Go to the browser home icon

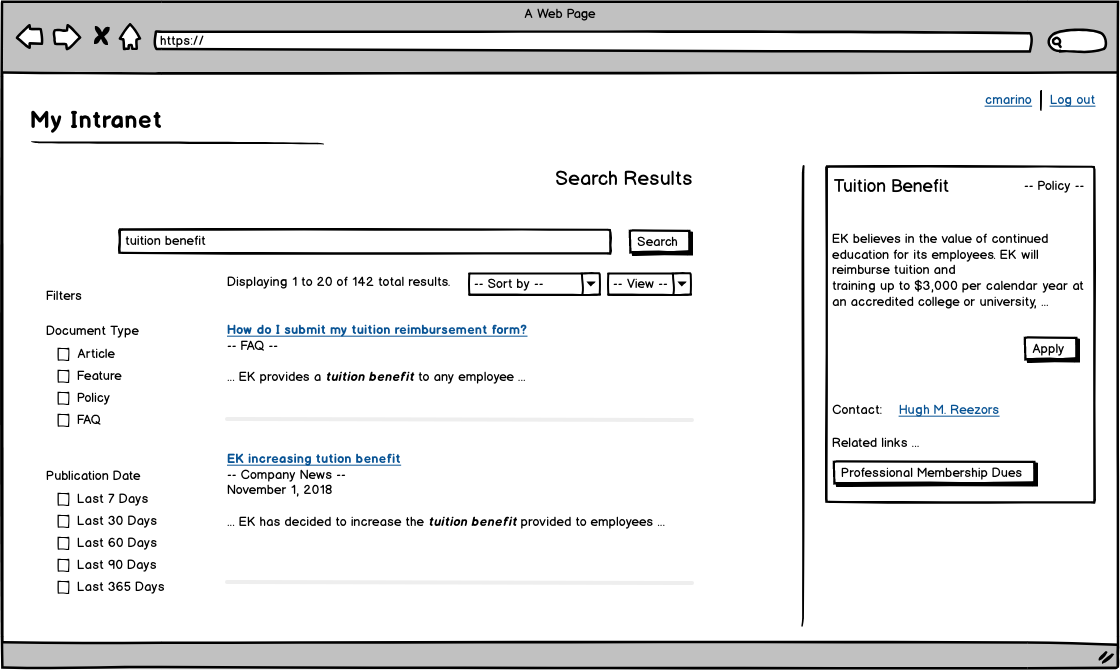(x=129, y=36)
